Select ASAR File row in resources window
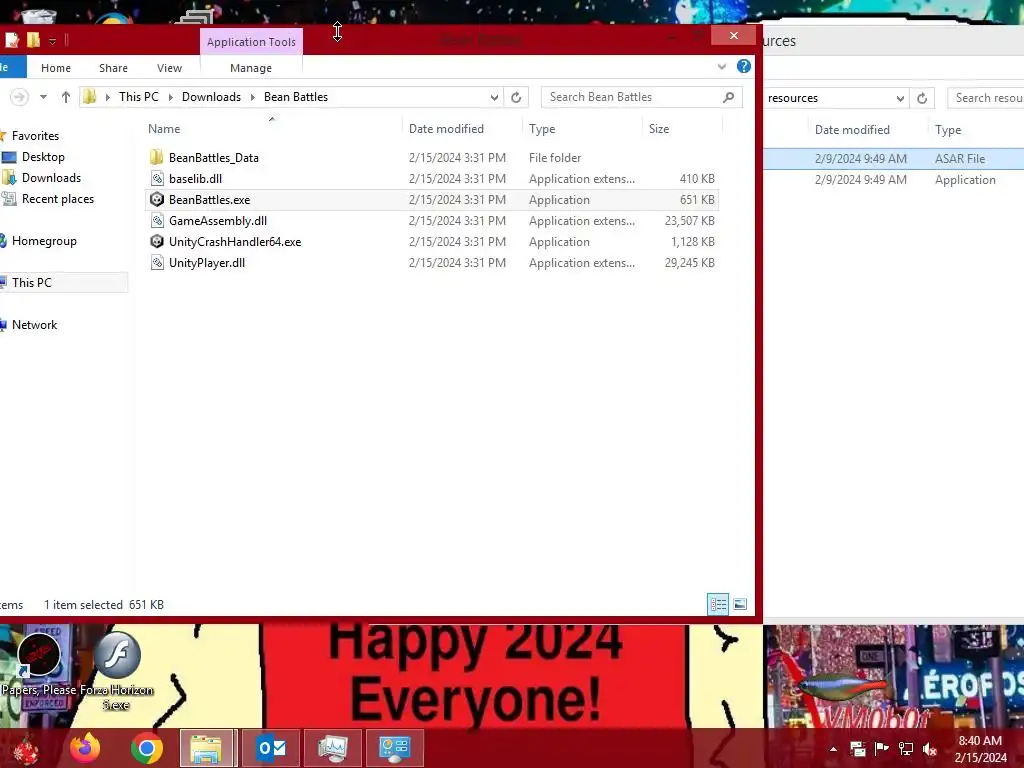 [893, 159]
